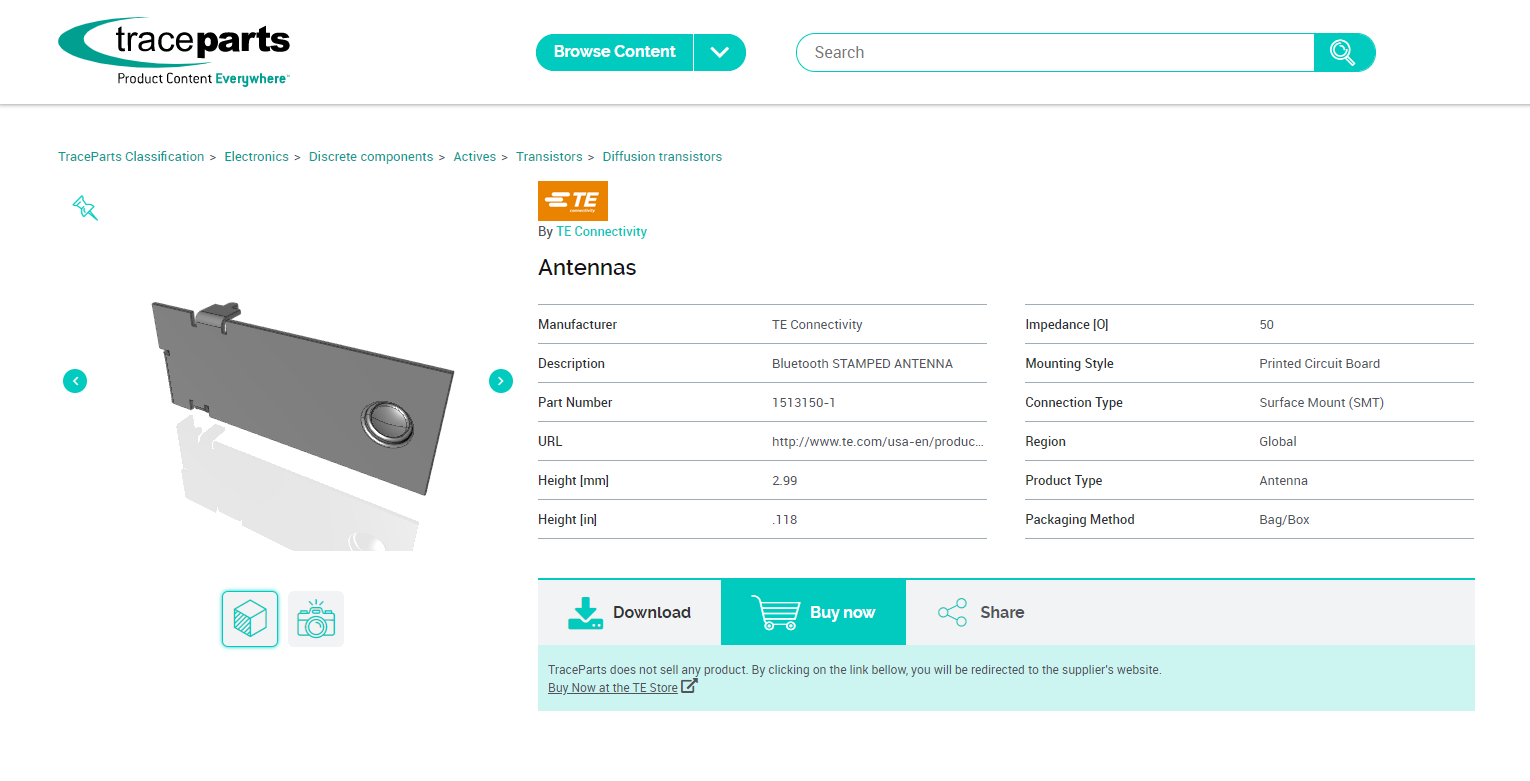The image size is (1530, 781).
Task: Select the 3D cube view thumbnail
Action: tap(250, 619)
